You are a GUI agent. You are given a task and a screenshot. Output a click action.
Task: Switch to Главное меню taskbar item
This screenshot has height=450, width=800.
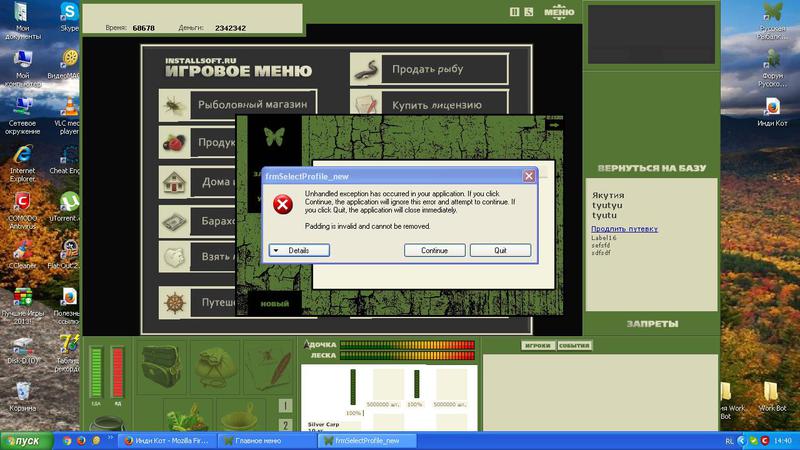point(266,441)
